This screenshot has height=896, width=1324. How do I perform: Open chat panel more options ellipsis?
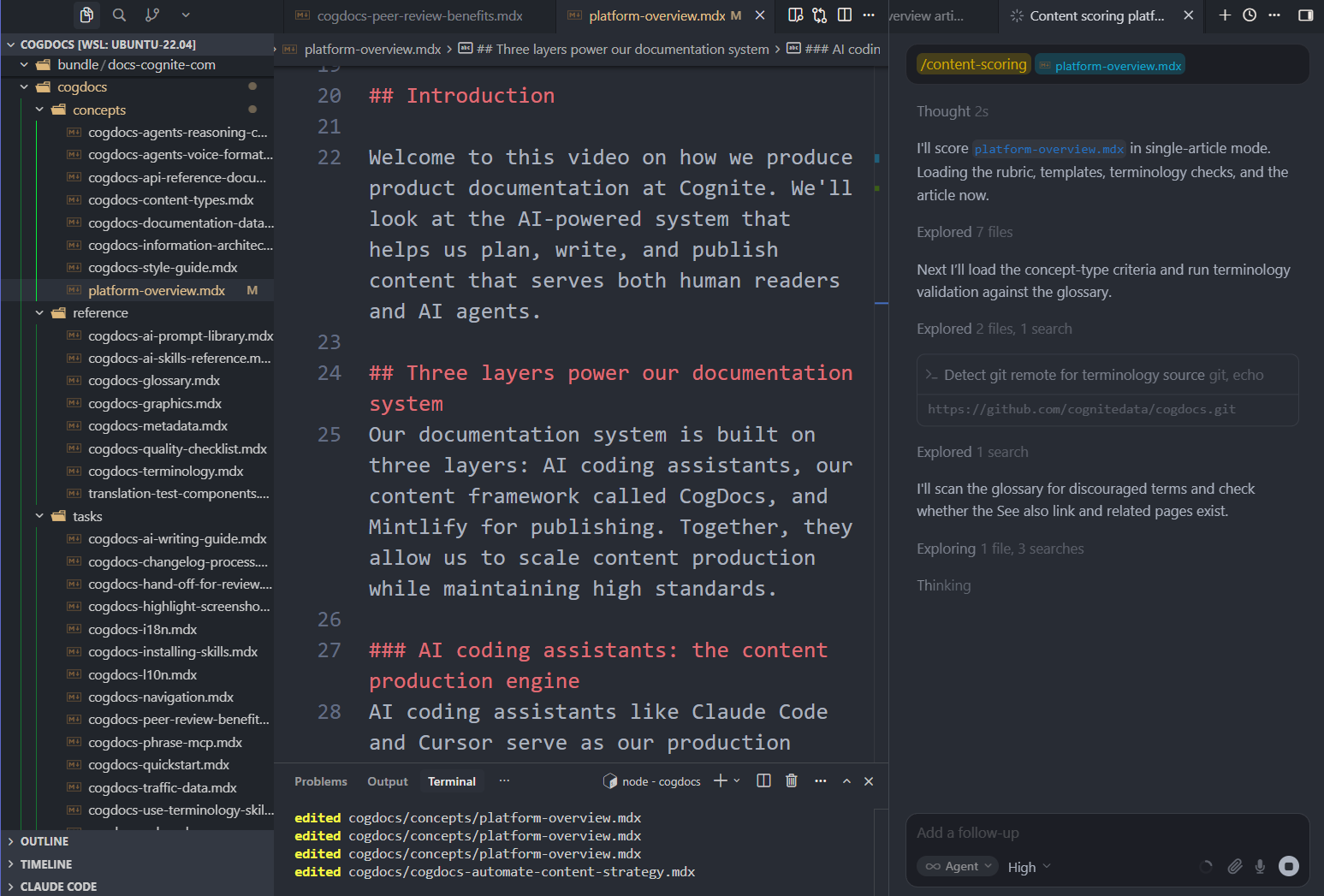pyautogui.click(x=1274, y=15)
